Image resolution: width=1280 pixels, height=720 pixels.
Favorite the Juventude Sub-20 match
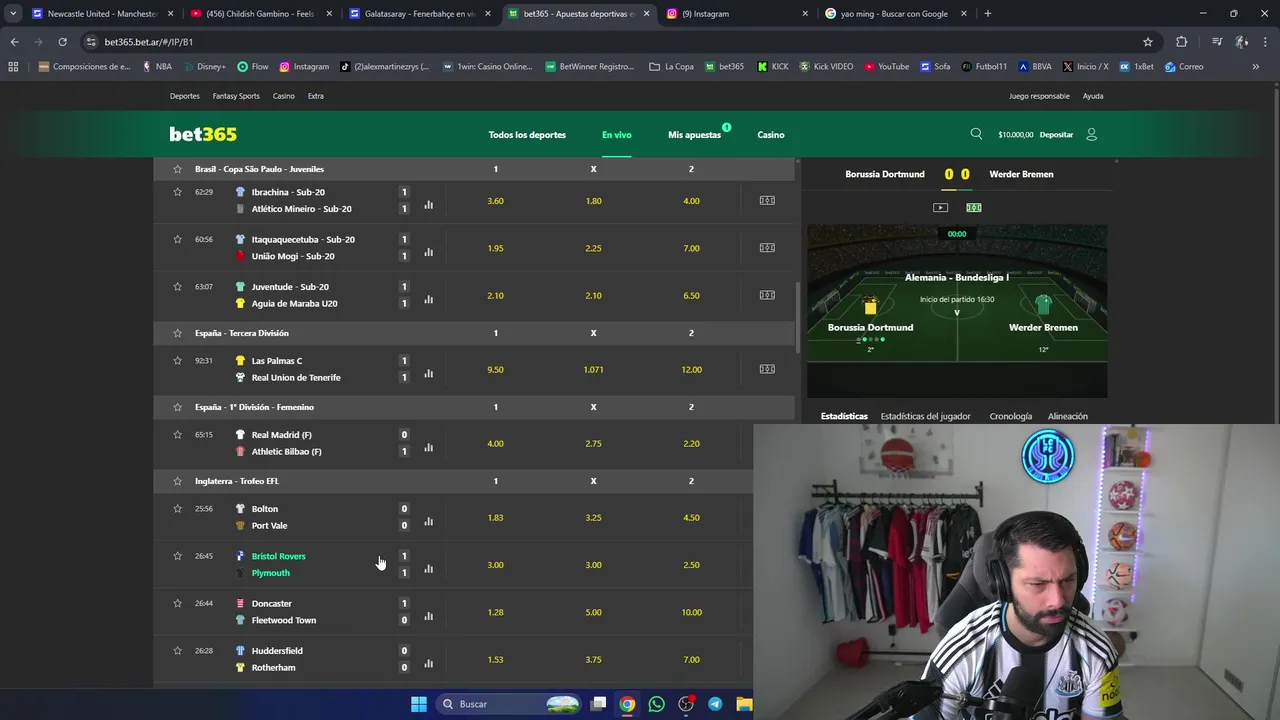coord(178,286)
